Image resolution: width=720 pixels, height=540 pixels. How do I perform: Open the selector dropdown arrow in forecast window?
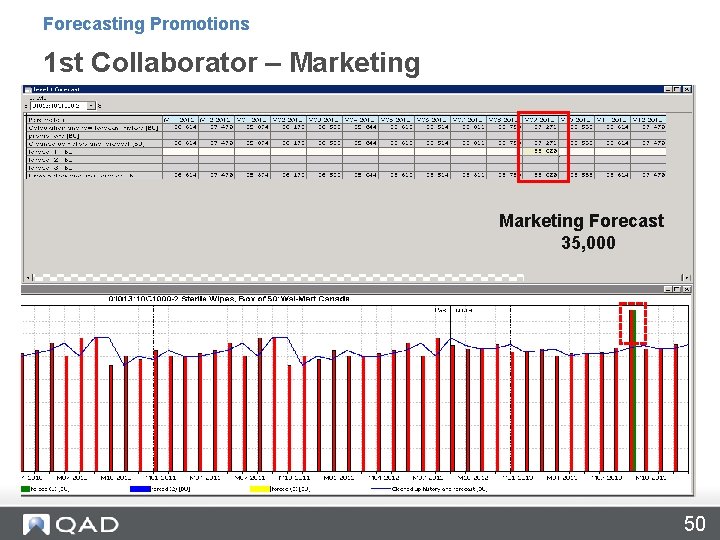click(91, 106)
